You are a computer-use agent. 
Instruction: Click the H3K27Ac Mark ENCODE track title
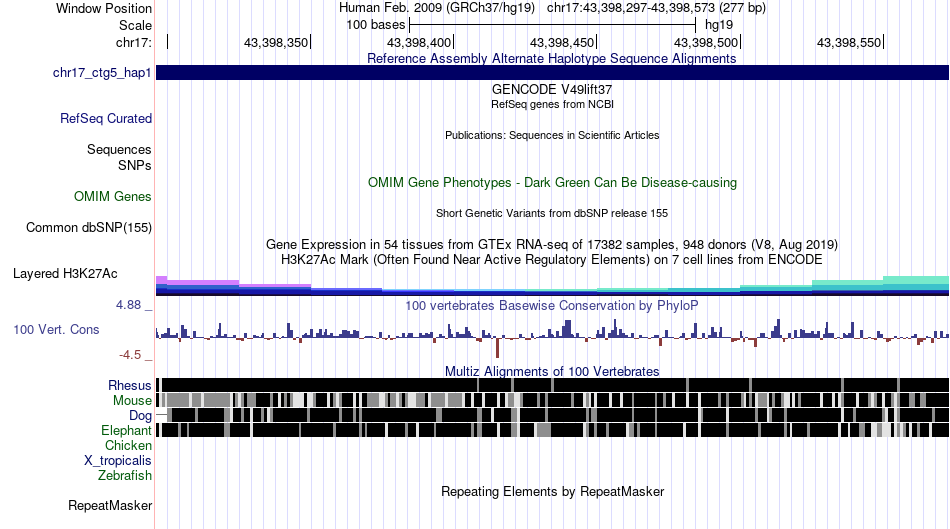click(552, 260)
